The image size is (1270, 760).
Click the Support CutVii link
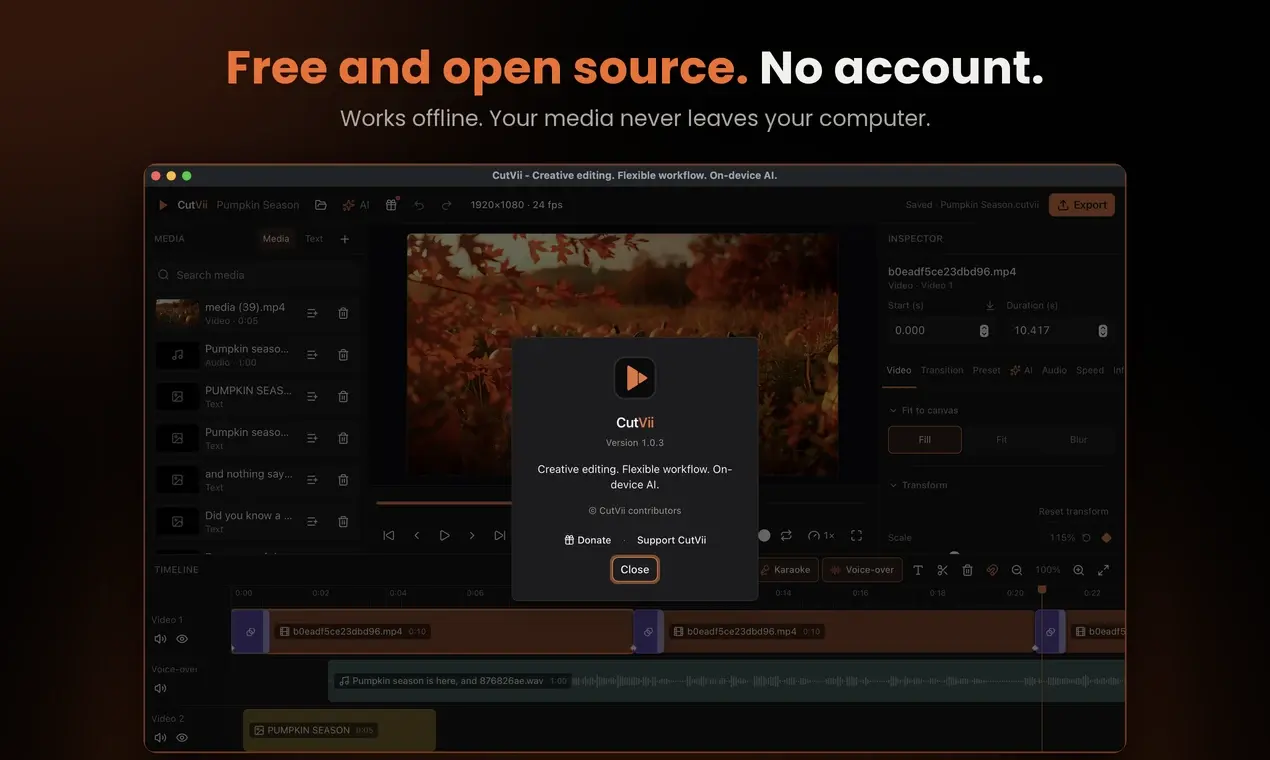point(671,540)
